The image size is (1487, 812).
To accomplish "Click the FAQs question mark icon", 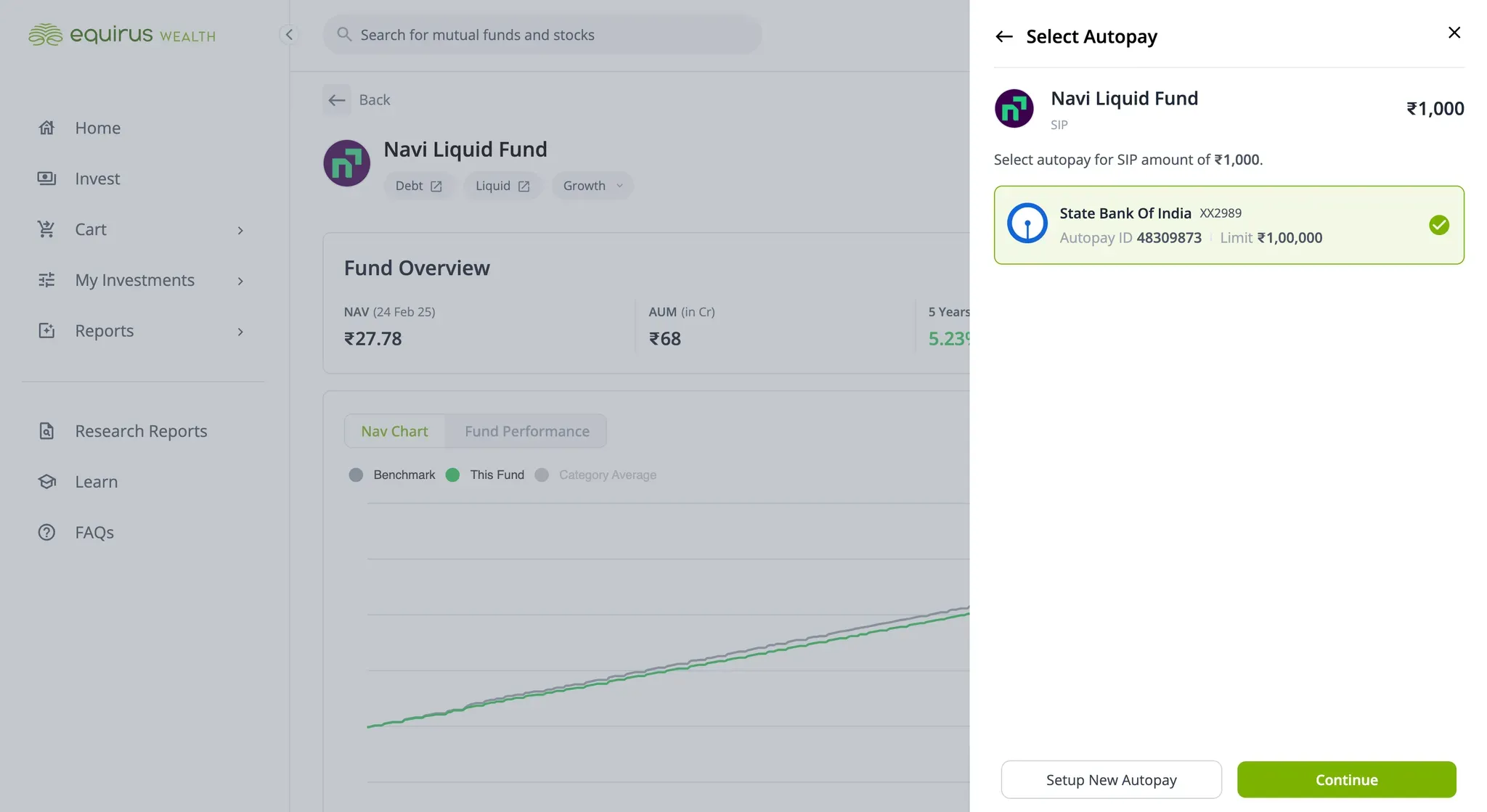I will (46, 533).
